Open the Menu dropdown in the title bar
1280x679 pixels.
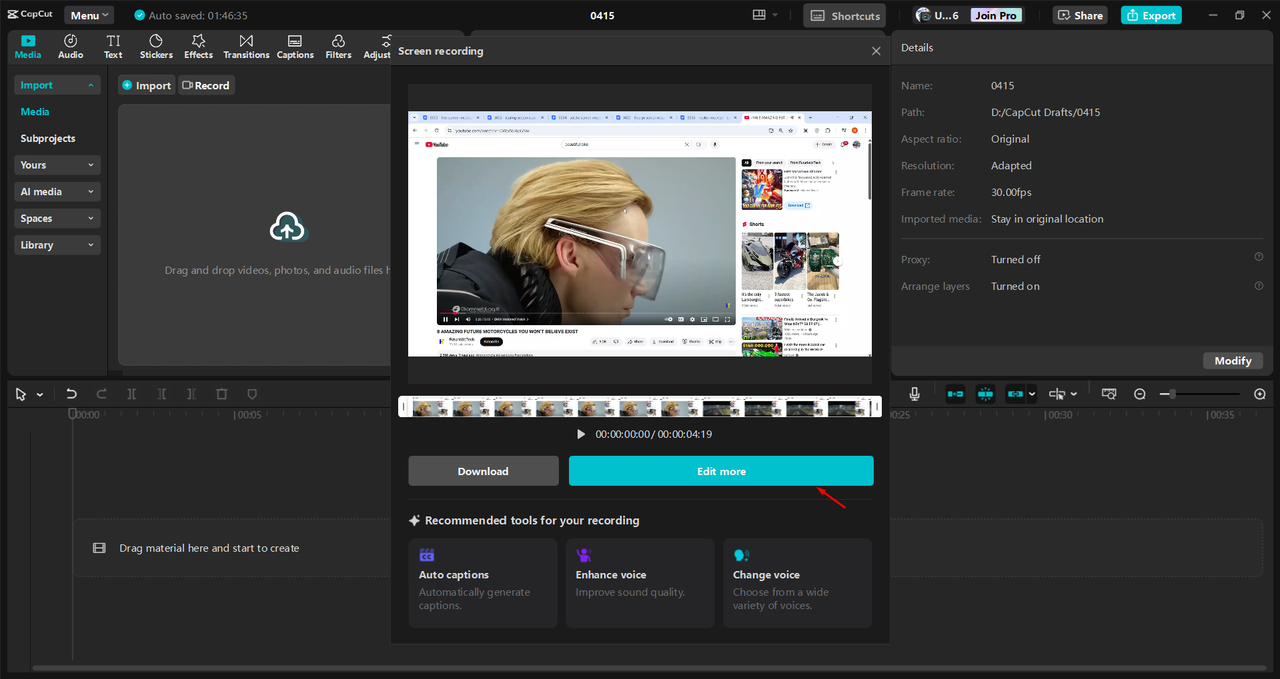click(x=88, y=14)
